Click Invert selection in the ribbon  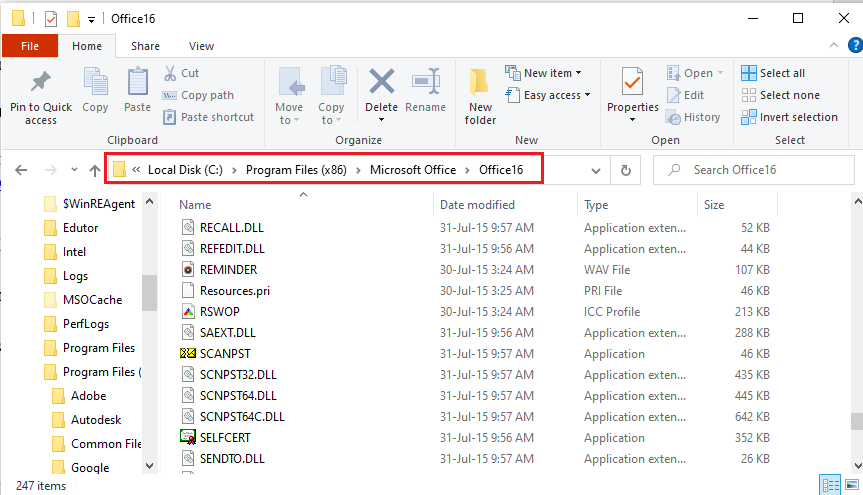coord(789,117)
